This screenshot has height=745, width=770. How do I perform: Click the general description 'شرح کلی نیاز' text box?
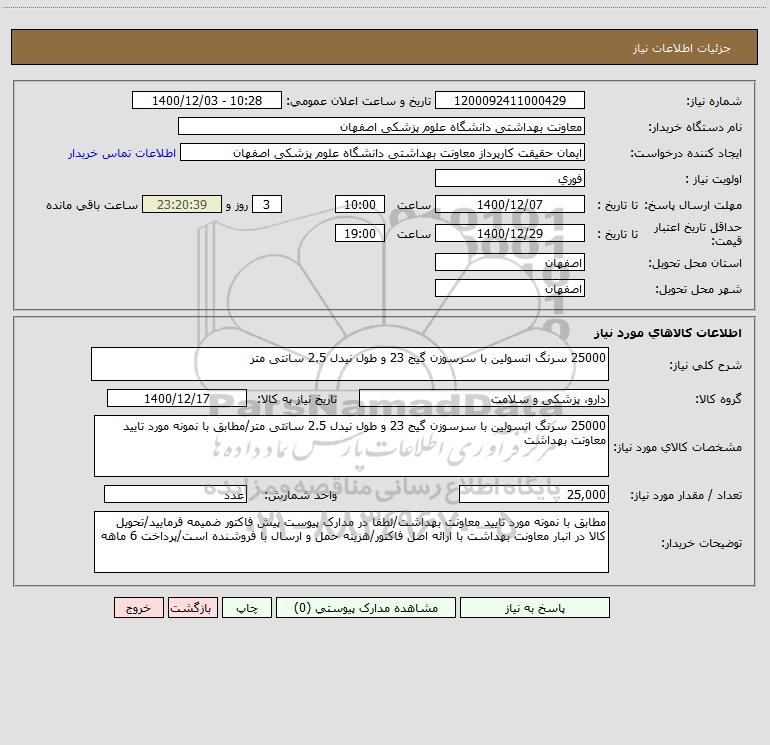[350, 364]
